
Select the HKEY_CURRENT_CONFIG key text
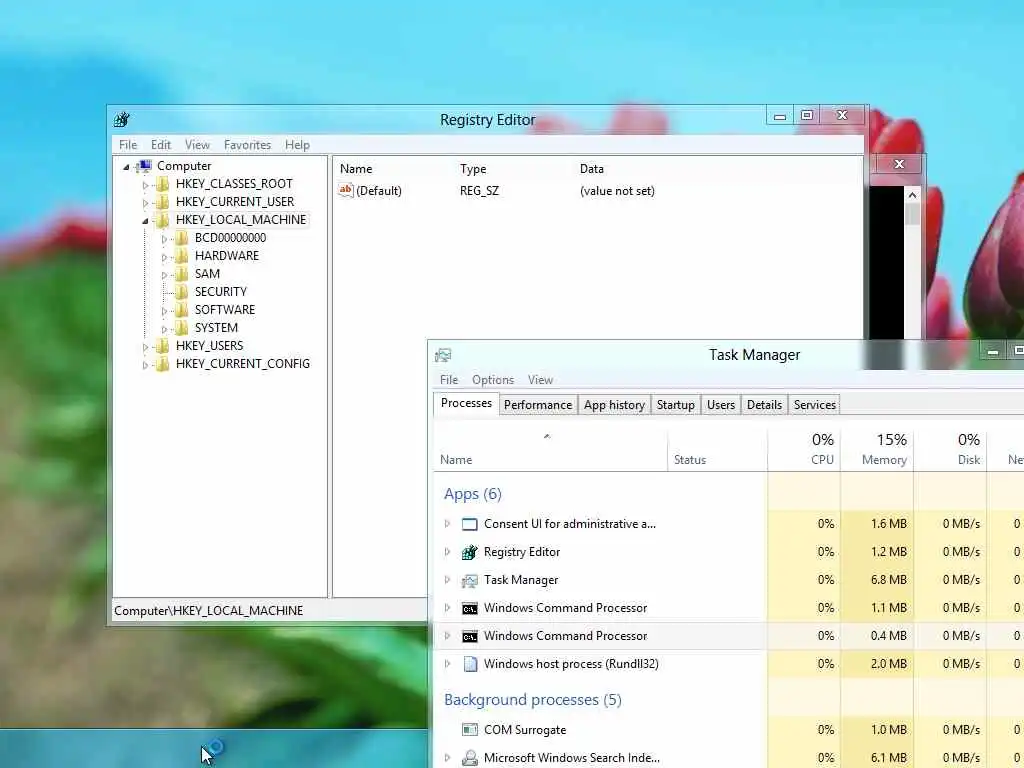tap(243, 364)
